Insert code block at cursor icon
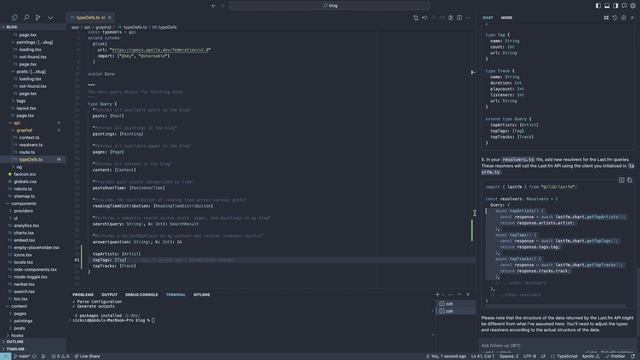Viewport: 640px width, 360px height. click(621, 180)
